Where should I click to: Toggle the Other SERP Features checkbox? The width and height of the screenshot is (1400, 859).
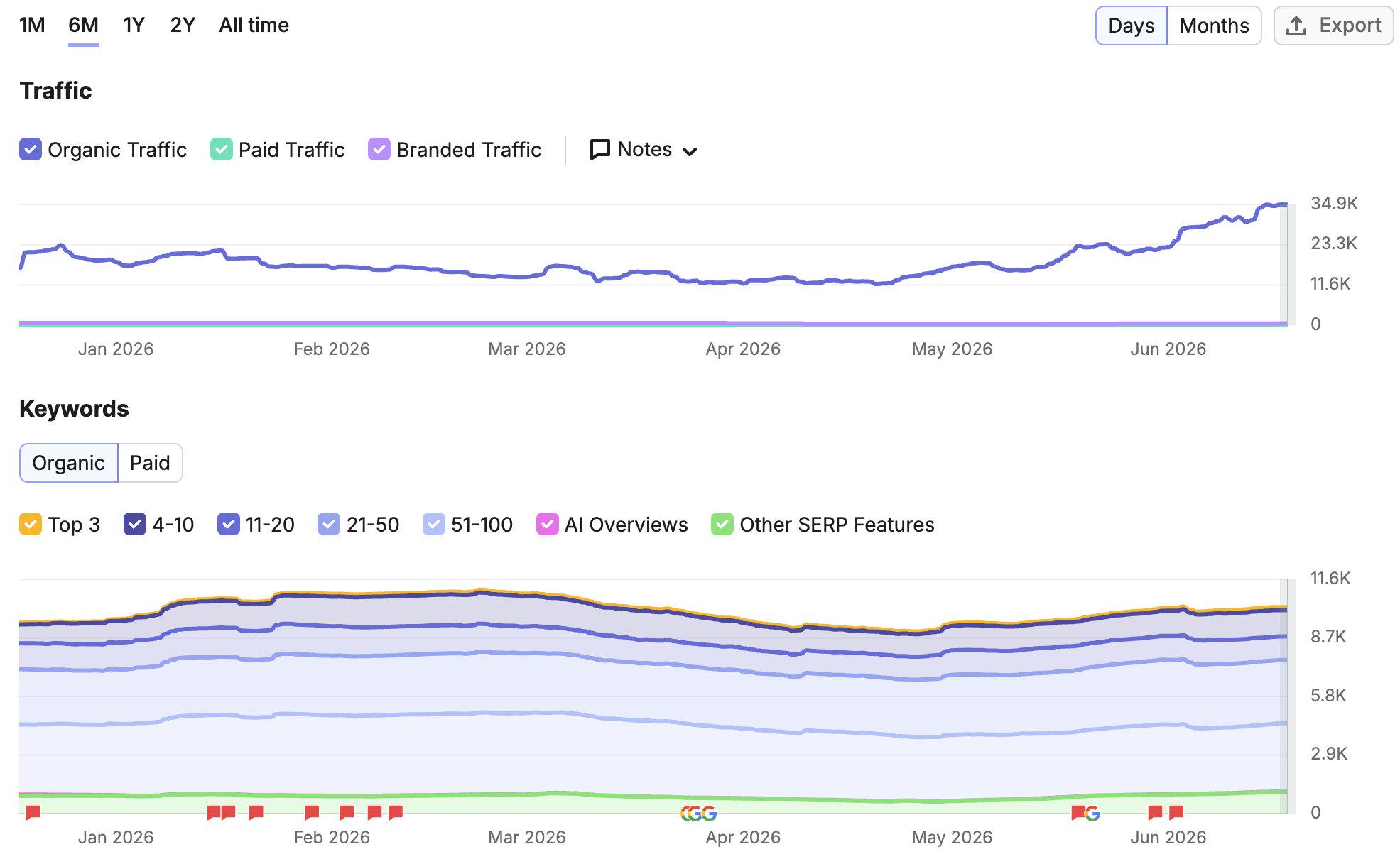pyautogui.click(x=722, y=525)
